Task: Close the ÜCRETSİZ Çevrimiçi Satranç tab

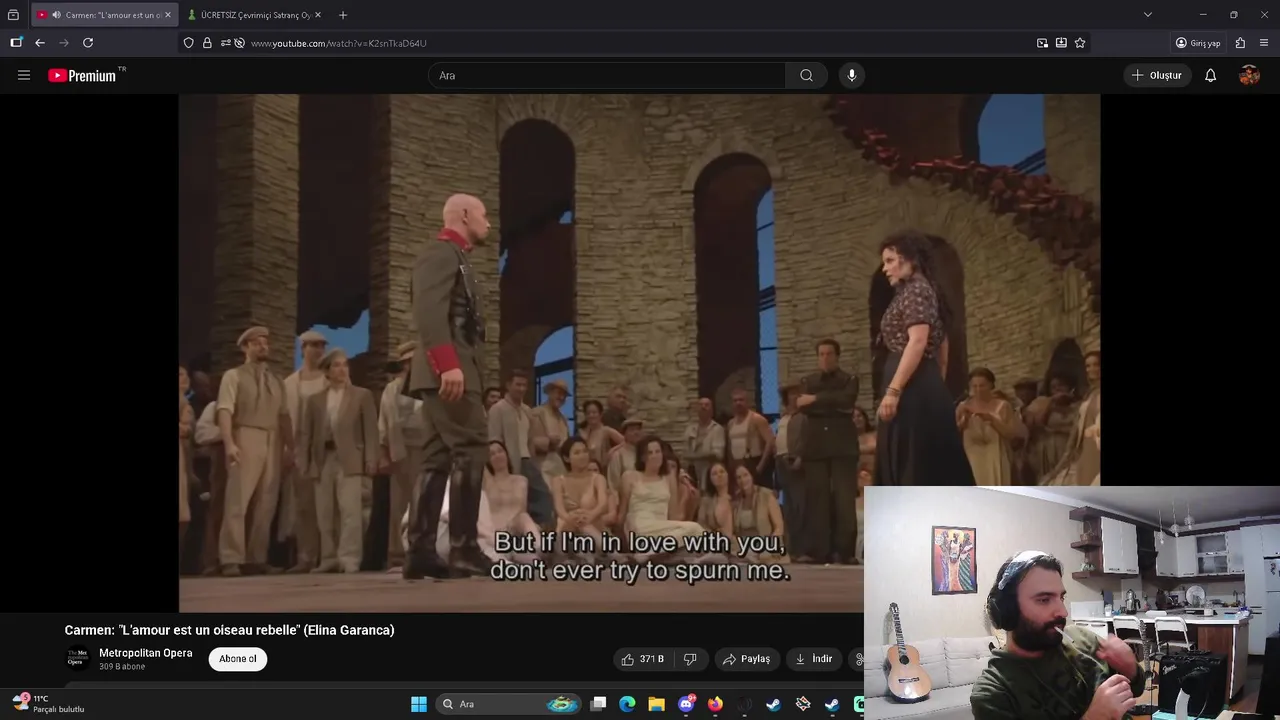Action: coord(317,15)
